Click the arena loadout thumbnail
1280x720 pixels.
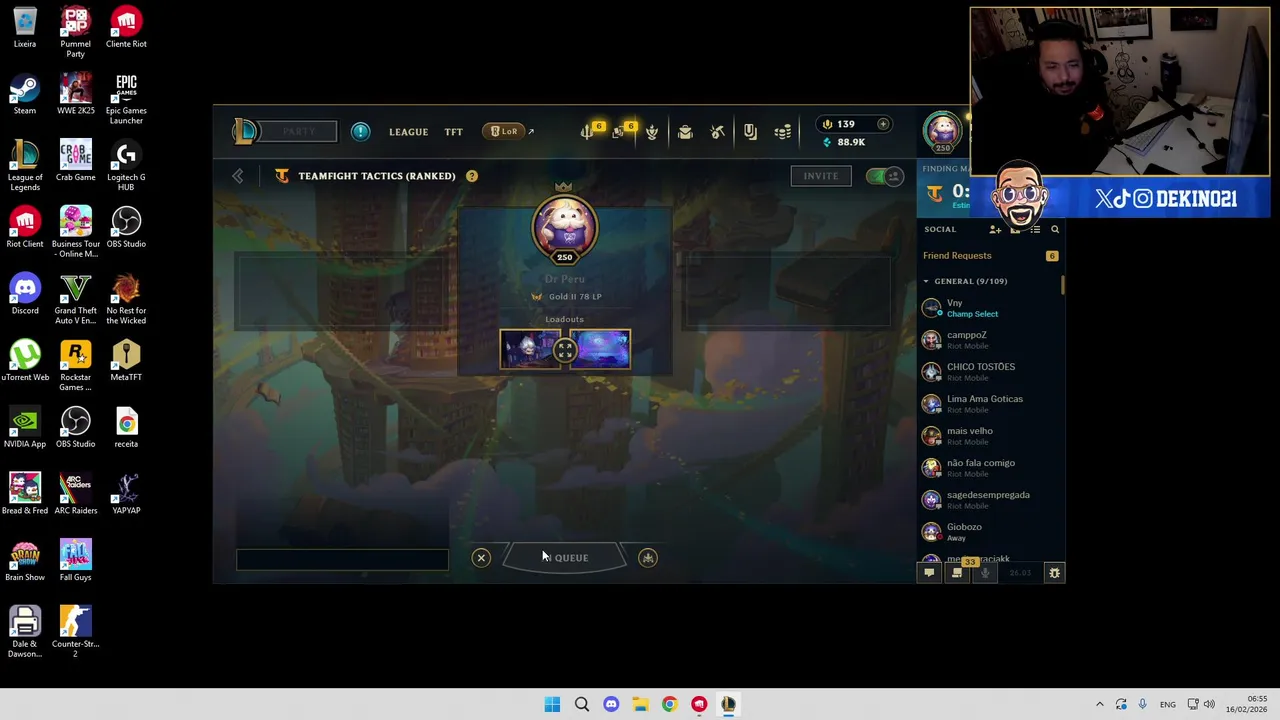point(600,349)
